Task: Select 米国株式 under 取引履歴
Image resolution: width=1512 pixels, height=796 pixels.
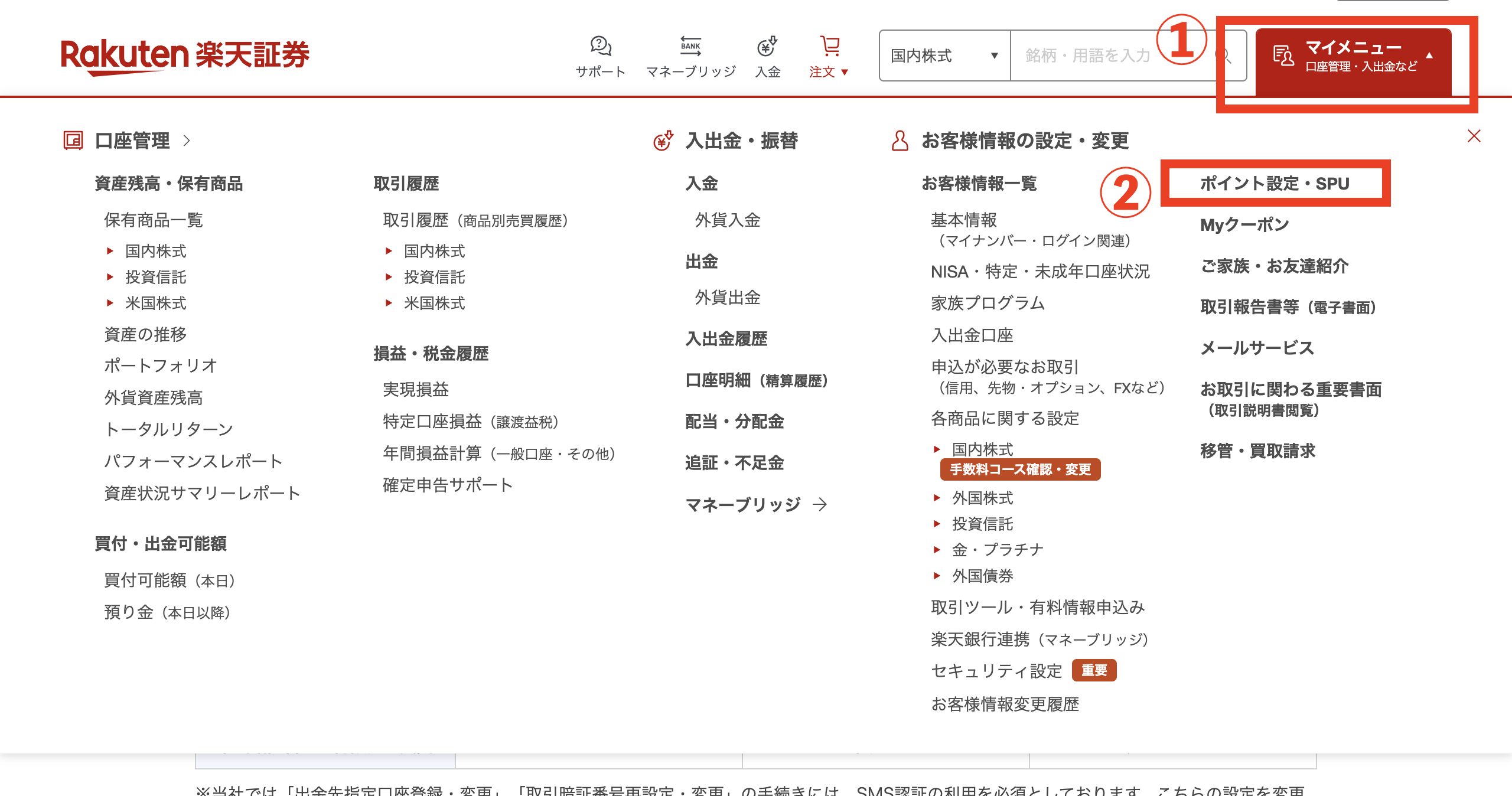Action: point(435,303)
